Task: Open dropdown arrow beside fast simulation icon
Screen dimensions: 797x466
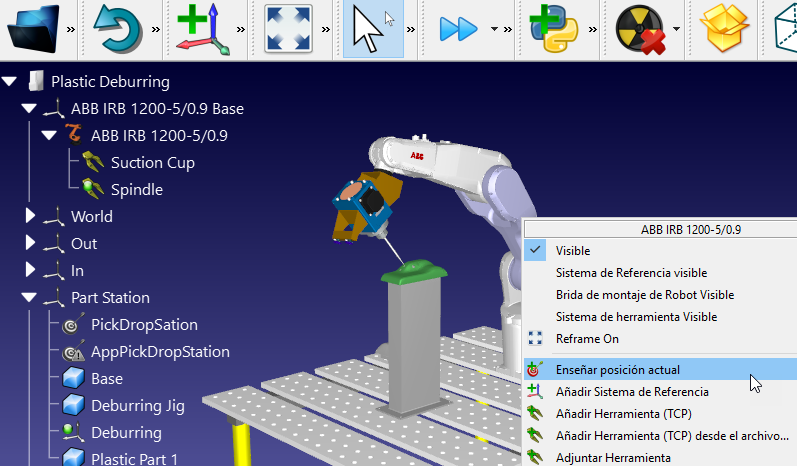Action: click(494, 29)
